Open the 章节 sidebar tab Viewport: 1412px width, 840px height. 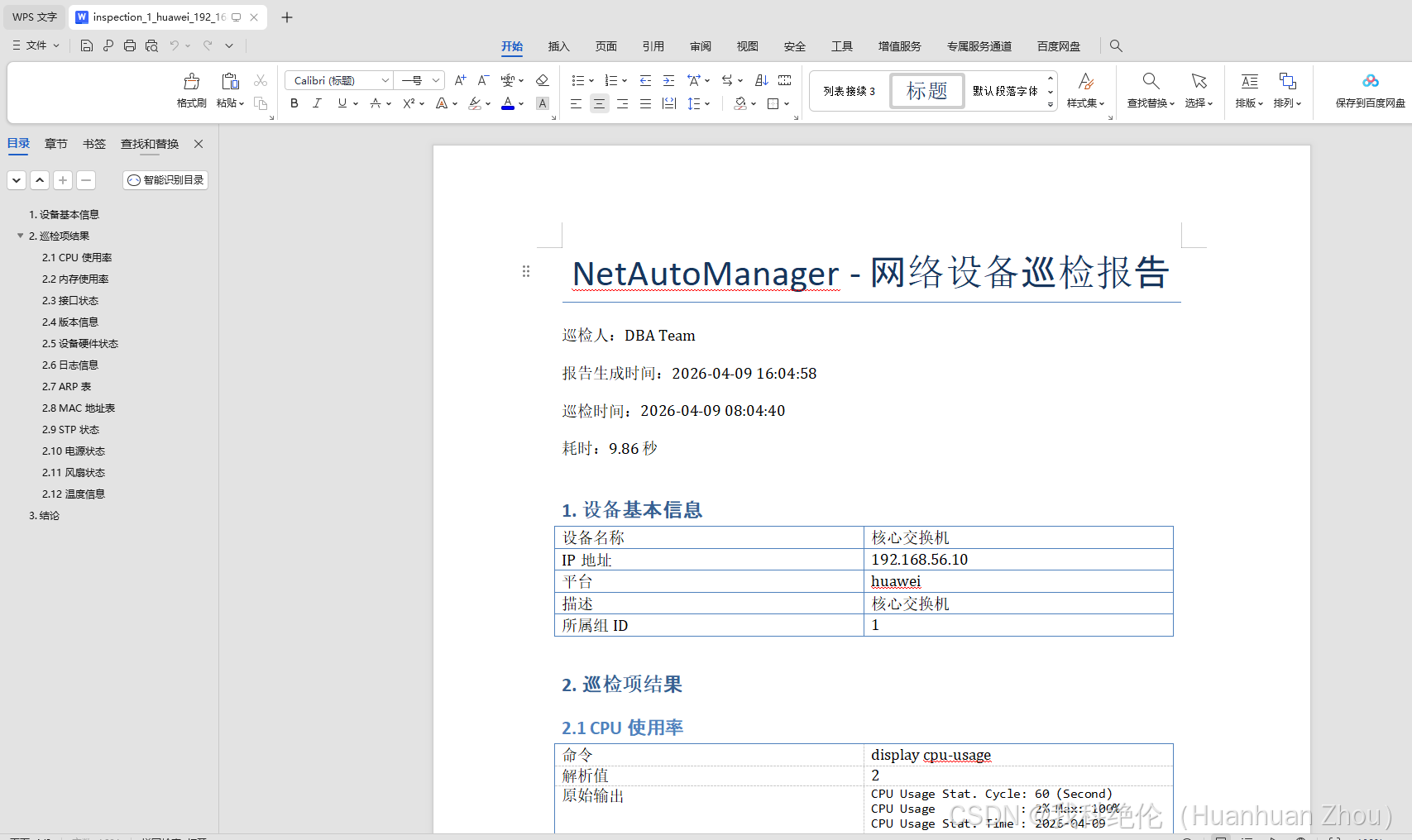(x=56, y=144)
